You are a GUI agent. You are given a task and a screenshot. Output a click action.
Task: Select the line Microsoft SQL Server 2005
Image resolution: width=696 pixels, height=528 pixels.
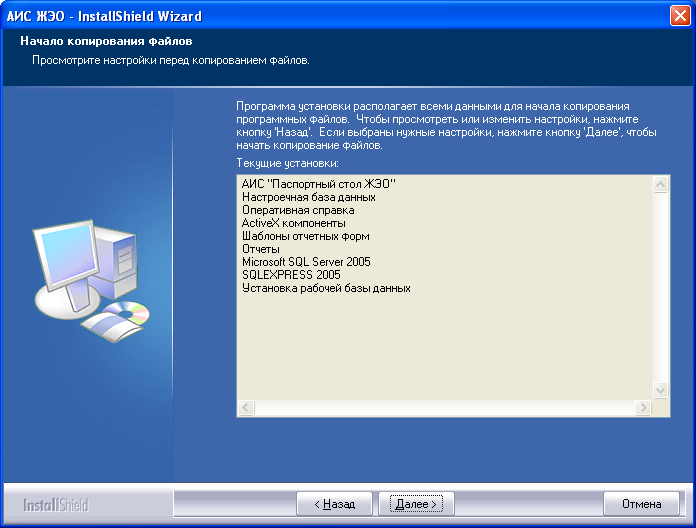pos(306,262)
